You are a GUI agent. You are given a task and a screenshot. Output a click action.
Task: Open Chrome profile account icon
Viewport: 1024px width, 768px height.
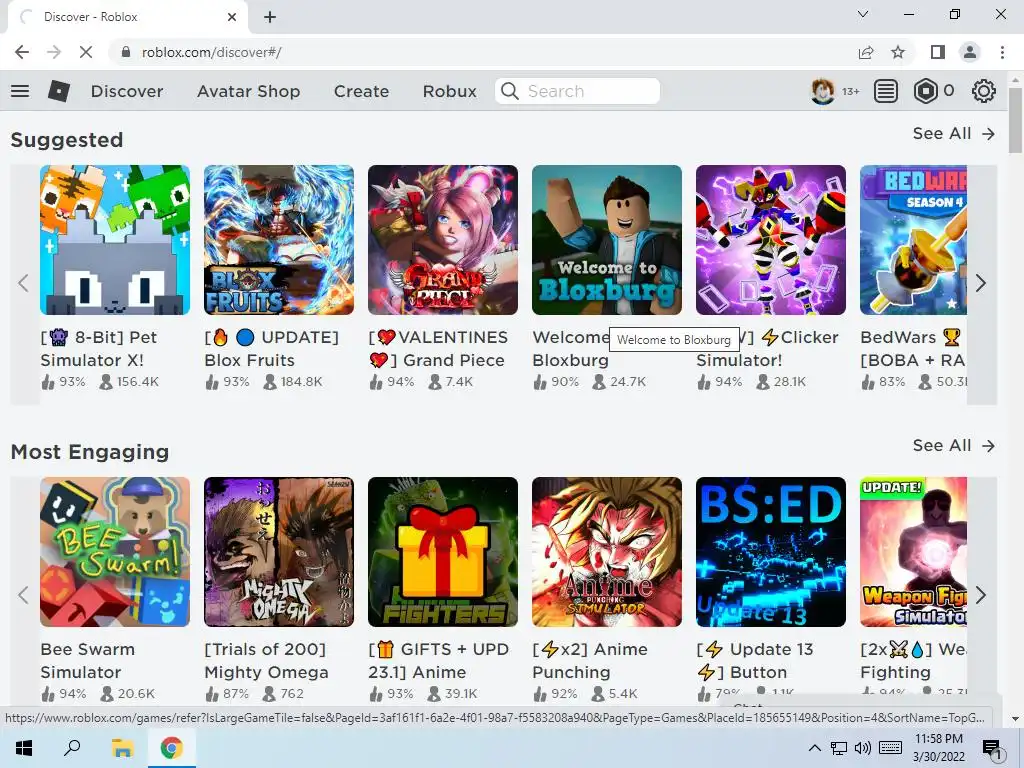click(970, 52)
